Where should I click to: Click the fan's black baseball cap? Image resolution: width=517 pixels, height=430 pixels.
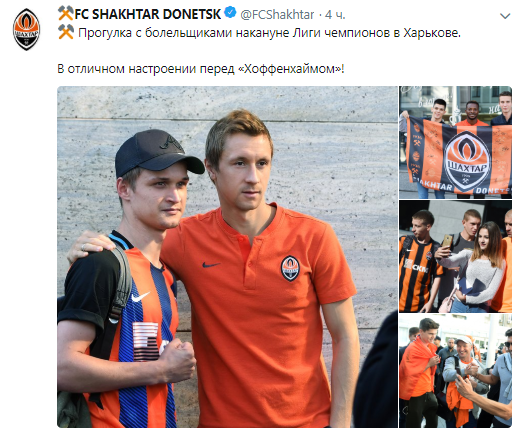(x=158, y=153)
